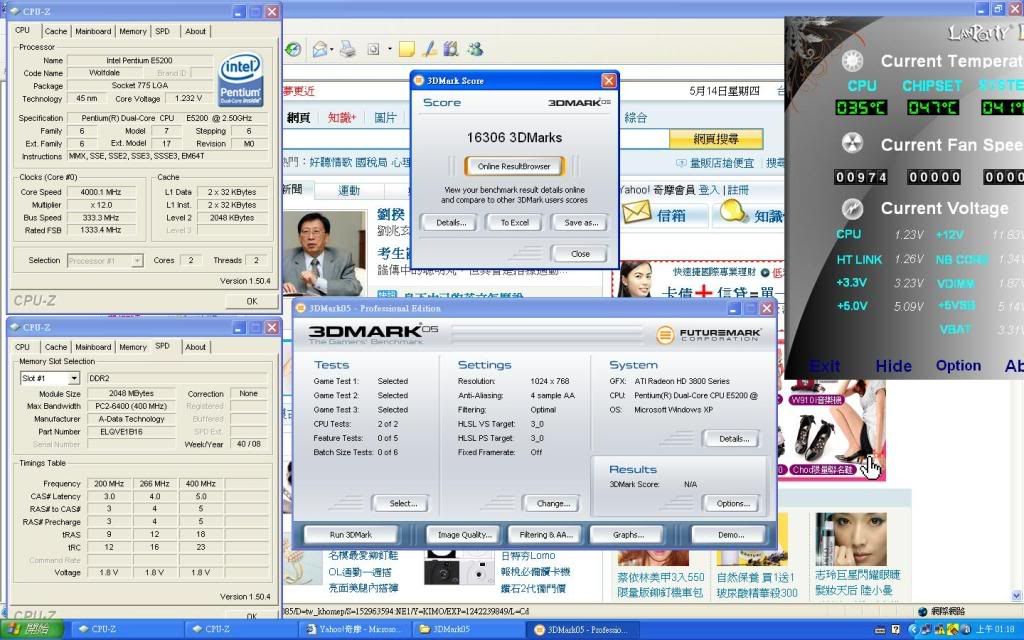Image resolution: width=1024 pixels, height=640 pixels.
Task: Open the About tab in lower CPU-Z window
Action: (195, 347)
